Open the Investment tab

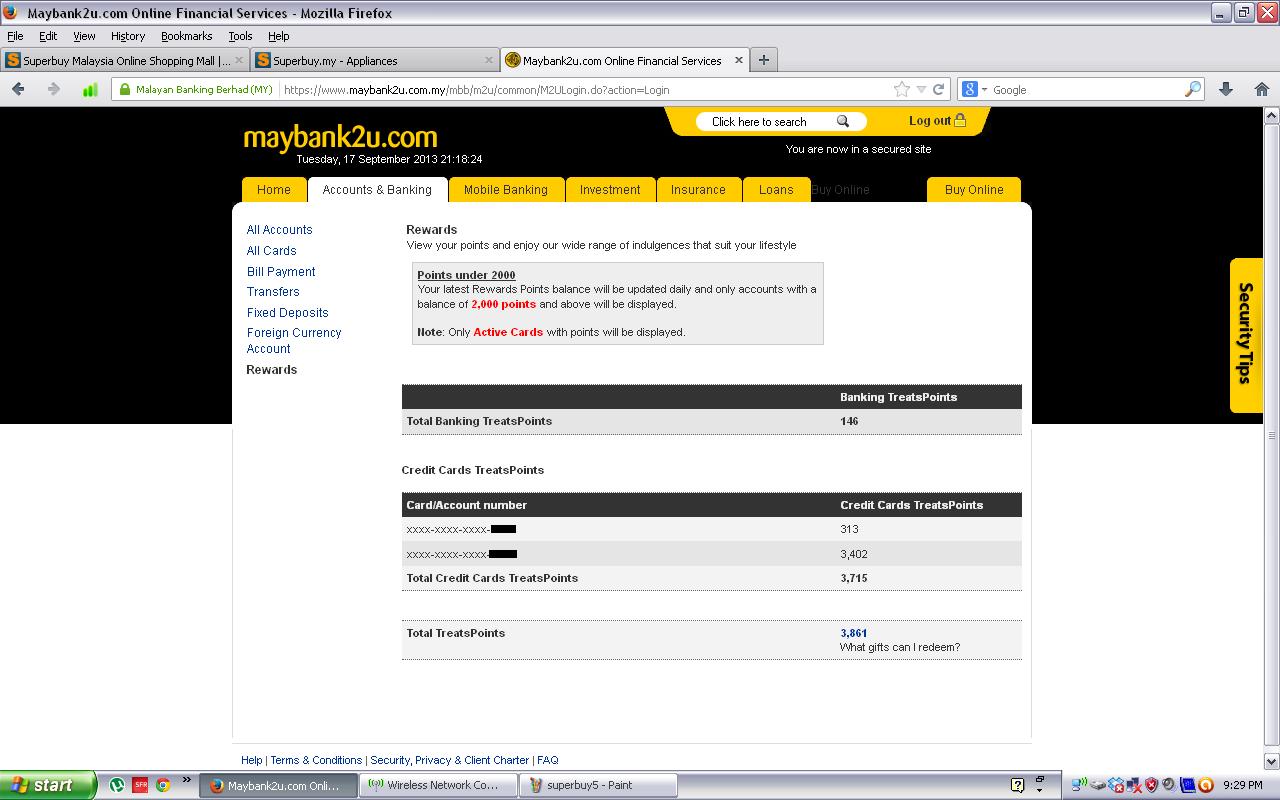click(x=610, y=190)
